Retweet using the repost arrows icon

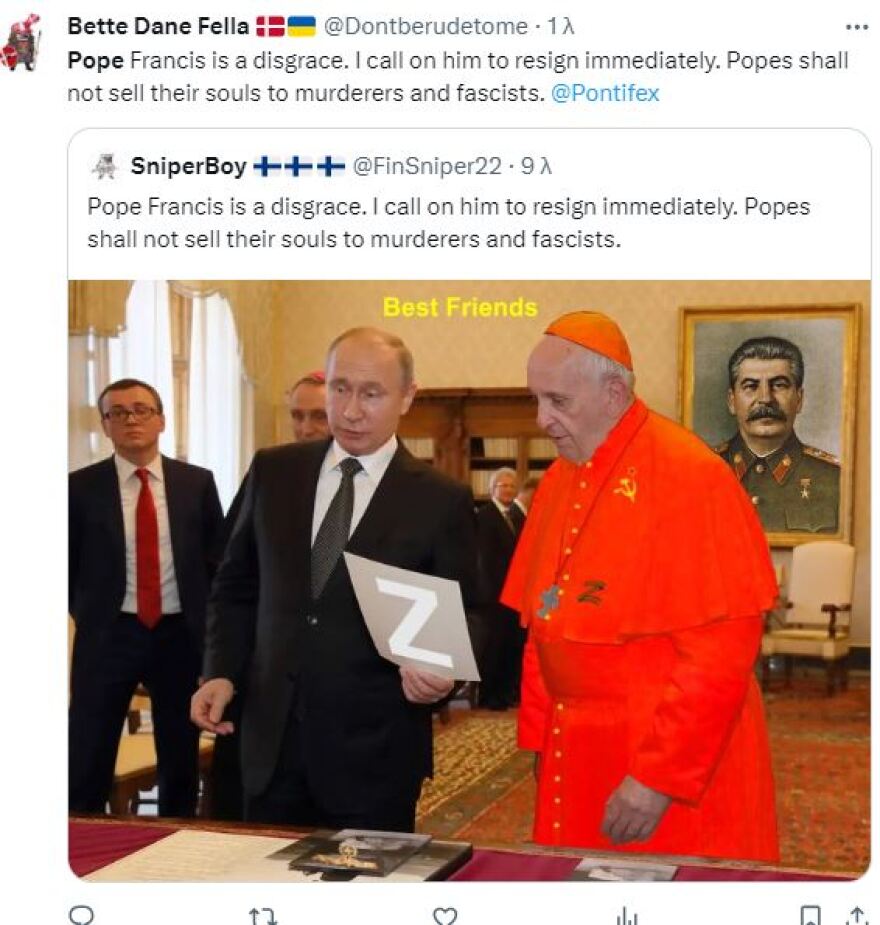(x=263, y=916)
